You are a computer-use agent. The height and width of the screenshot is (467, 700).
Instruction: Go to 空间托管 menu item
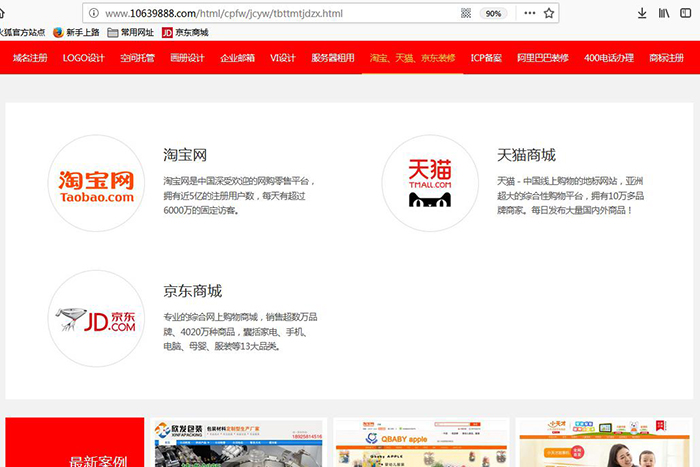click(138, 58)
